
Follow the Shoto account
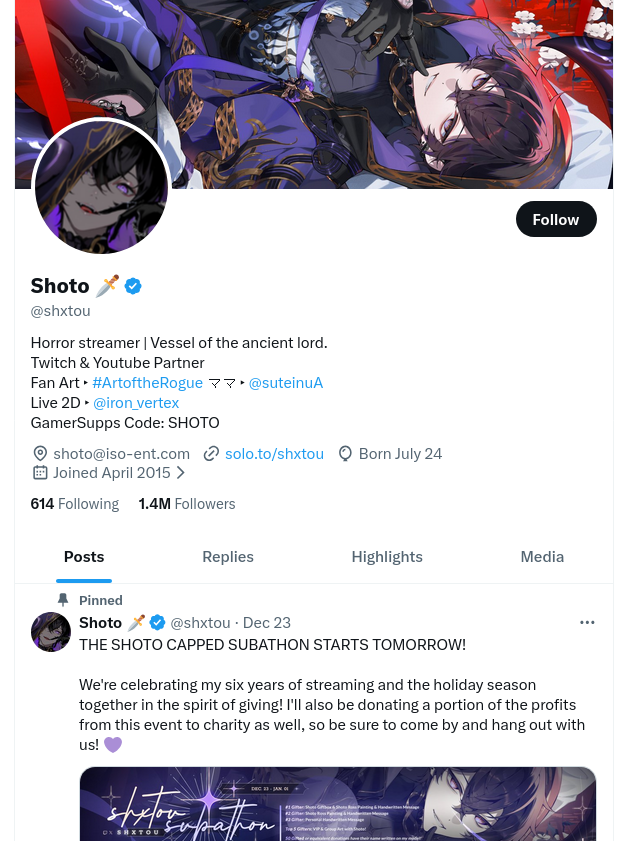pyautogui.click(x=556, y=219)
